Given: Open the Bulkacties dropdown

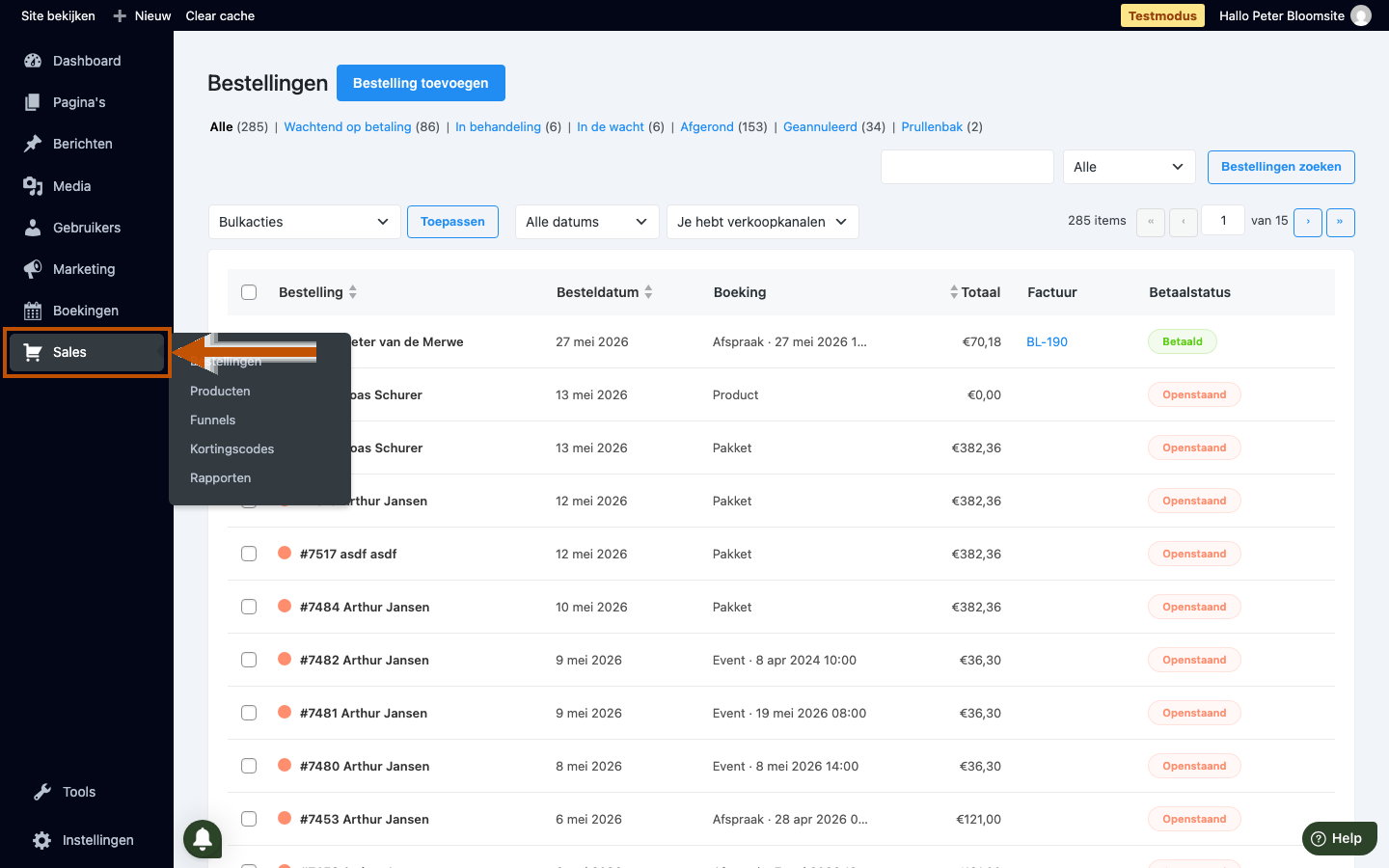Looking at the screenshot, I should click(305, 222).
